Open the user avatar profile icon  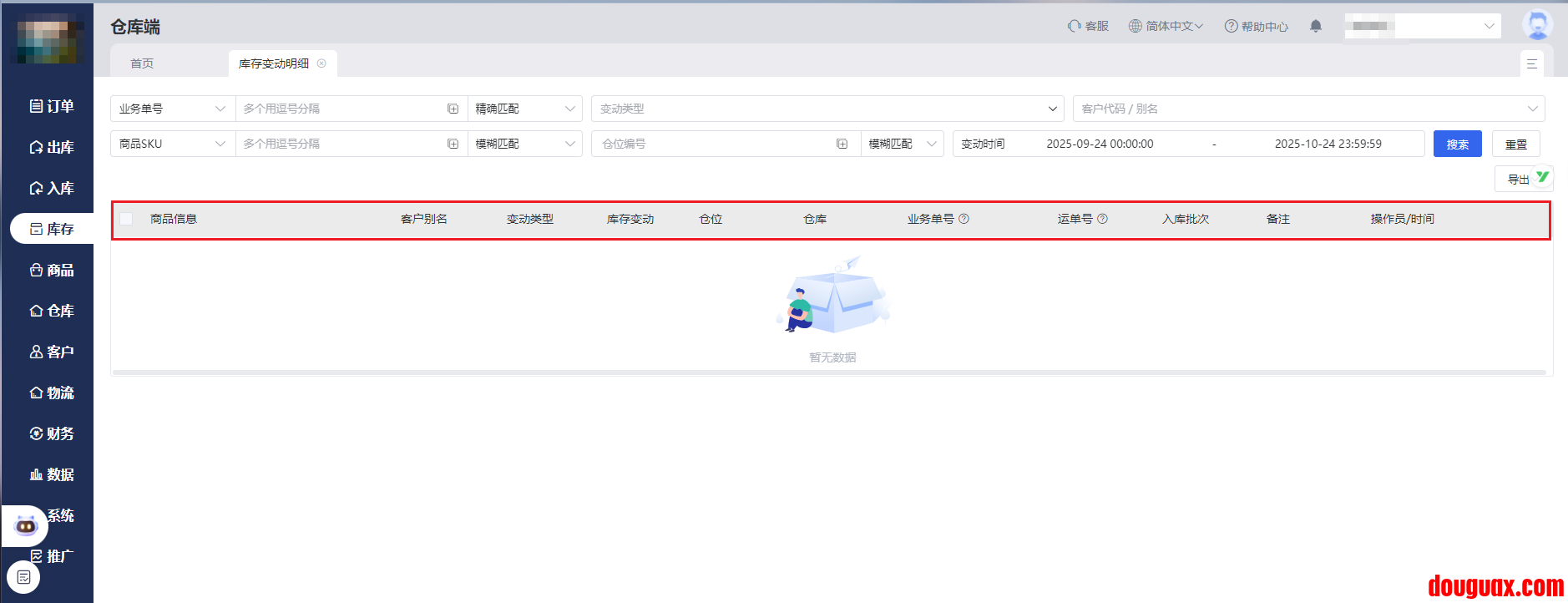[1537, 25]
